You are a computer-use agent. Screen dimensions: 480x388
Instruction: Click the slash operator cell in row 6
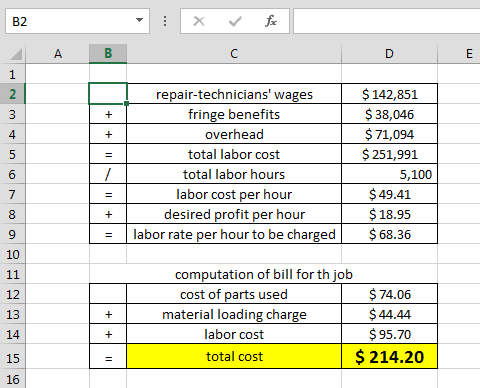point(108,174)
